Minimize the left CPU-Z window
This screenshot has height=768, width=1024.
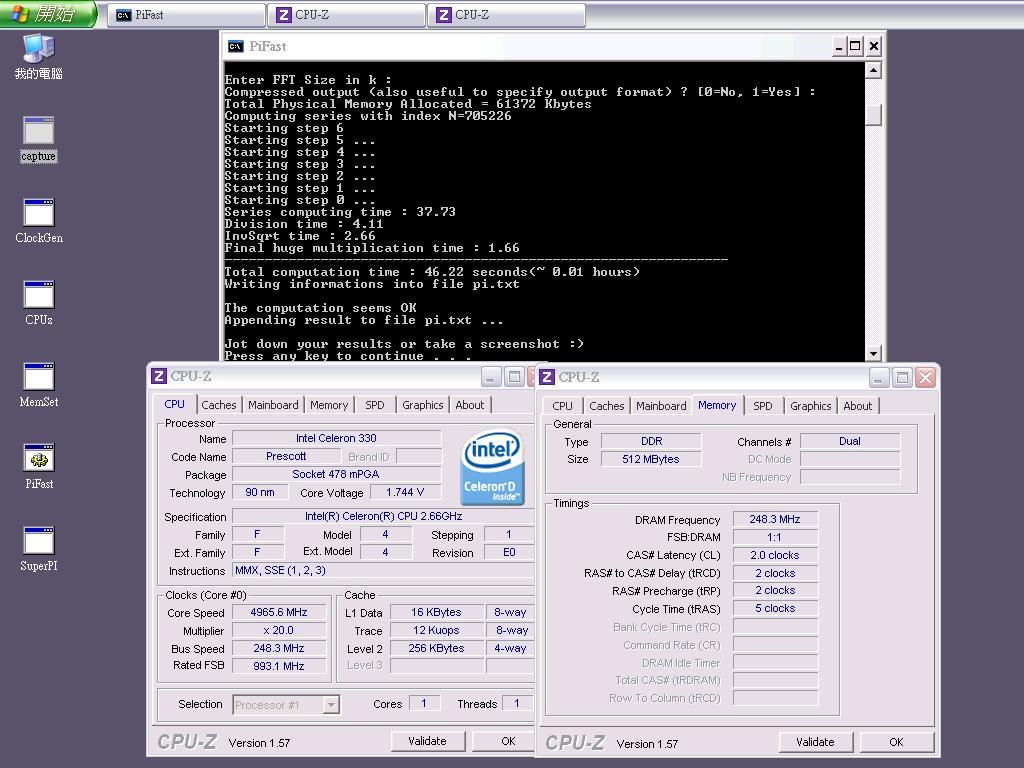coord(491,377)
